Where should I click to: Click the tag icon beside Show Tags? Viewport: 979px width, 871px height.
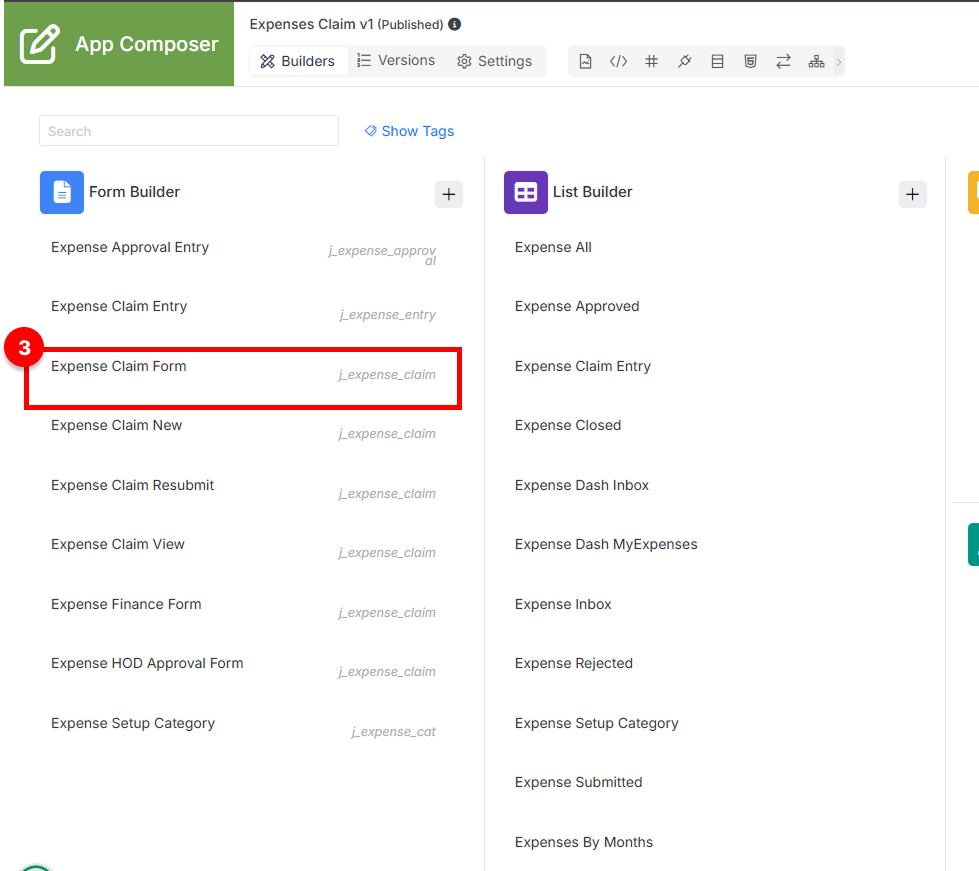coord(371,131)
